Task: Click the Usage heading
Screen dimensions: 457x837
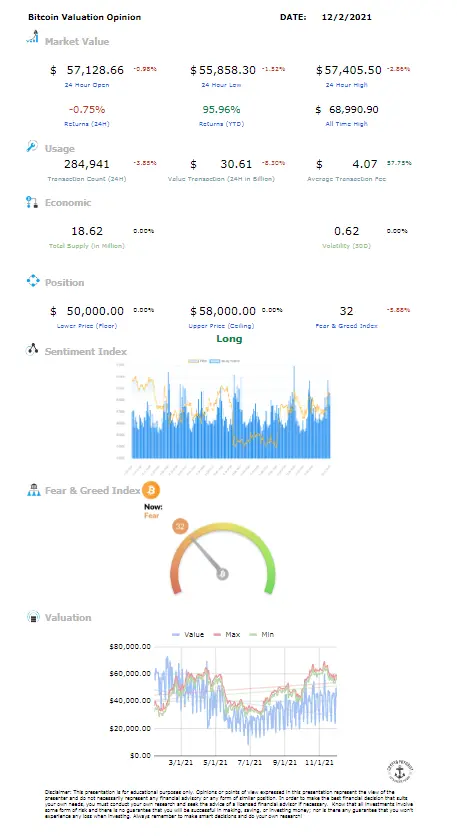Action: point(60,149)
